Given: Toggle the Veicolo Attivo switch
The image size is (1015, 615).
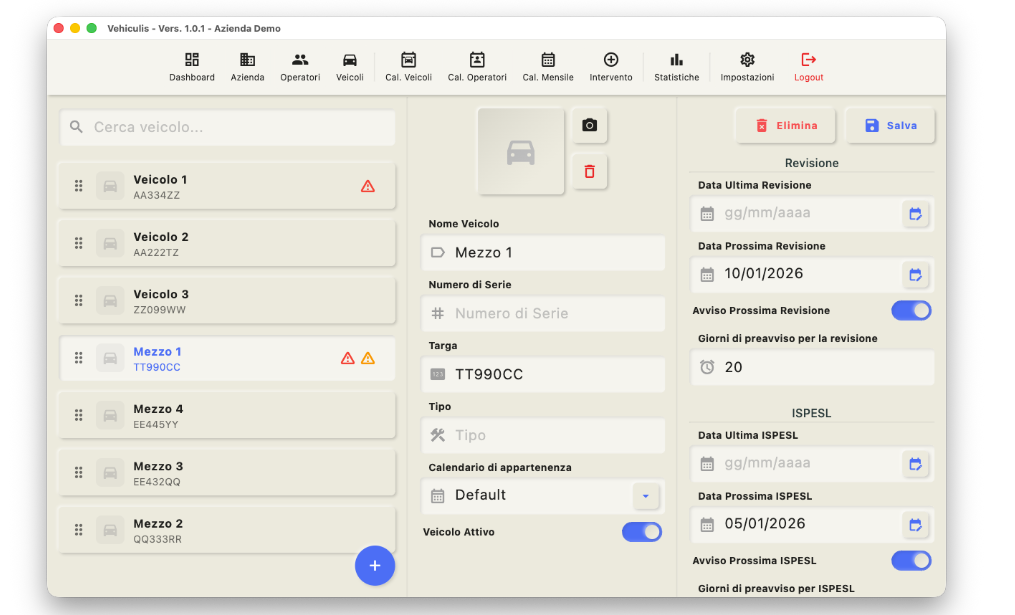Looking at the screenshot, I should pyautogui.click(x=642, y=532).
